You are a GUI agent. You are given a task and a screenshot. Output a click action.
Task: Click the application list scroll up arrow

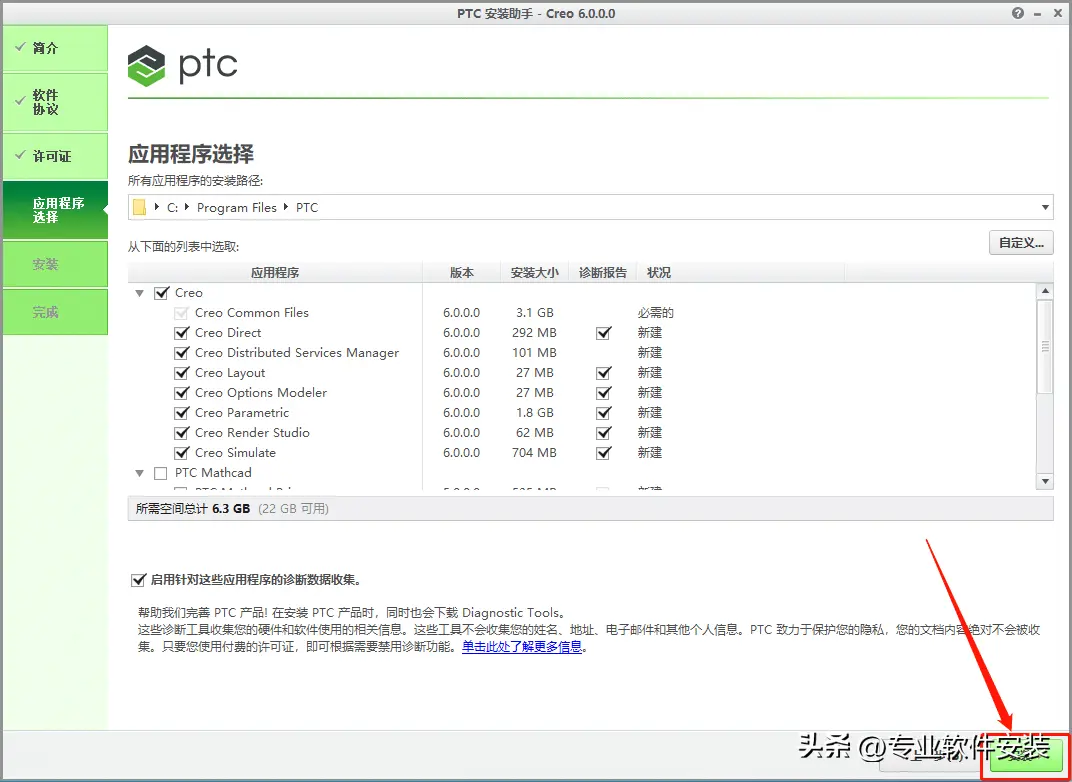[1045, 292]
